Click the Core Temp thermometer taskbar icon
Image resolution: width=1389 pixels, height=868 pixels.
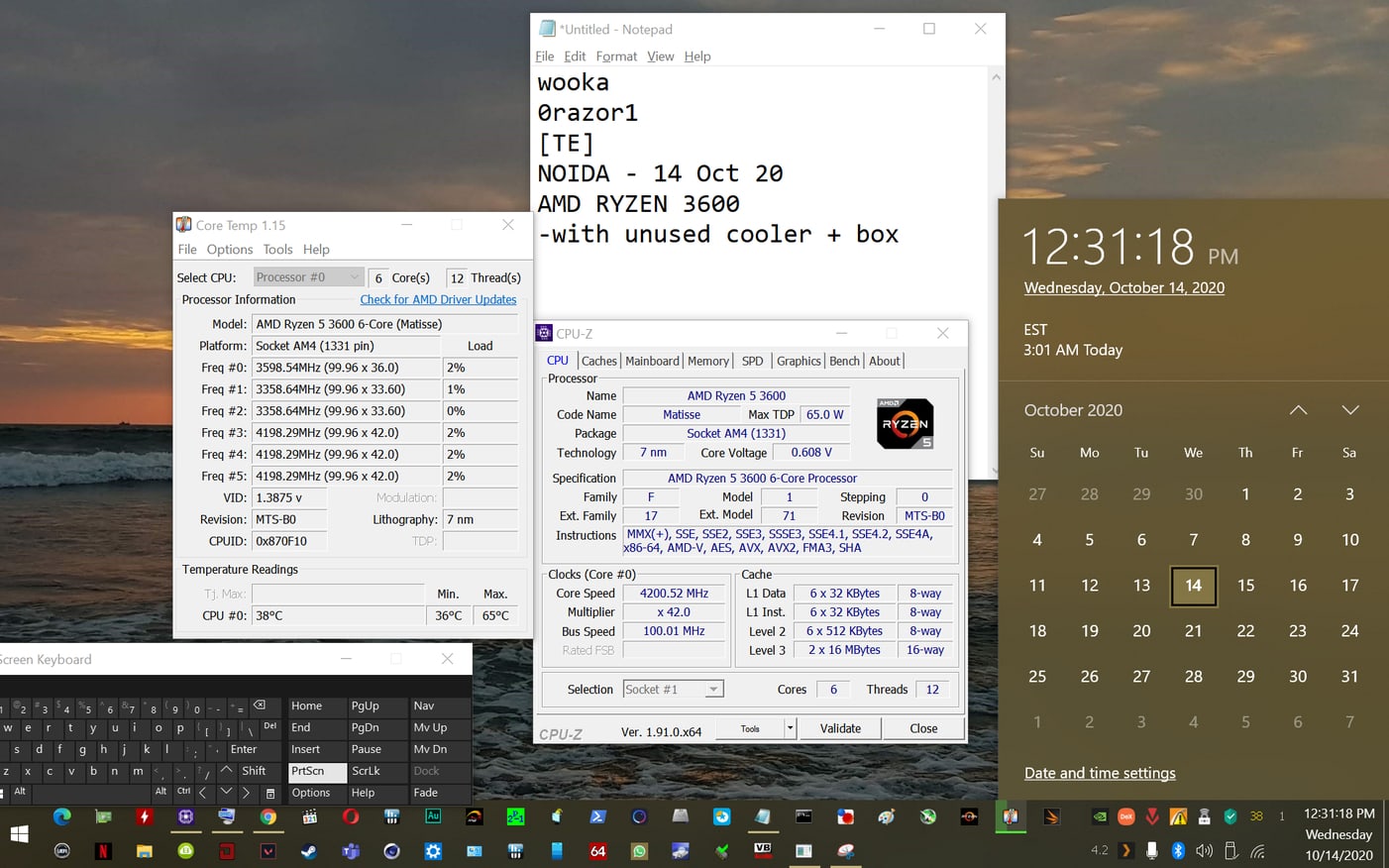click(x=1011, y=817)
